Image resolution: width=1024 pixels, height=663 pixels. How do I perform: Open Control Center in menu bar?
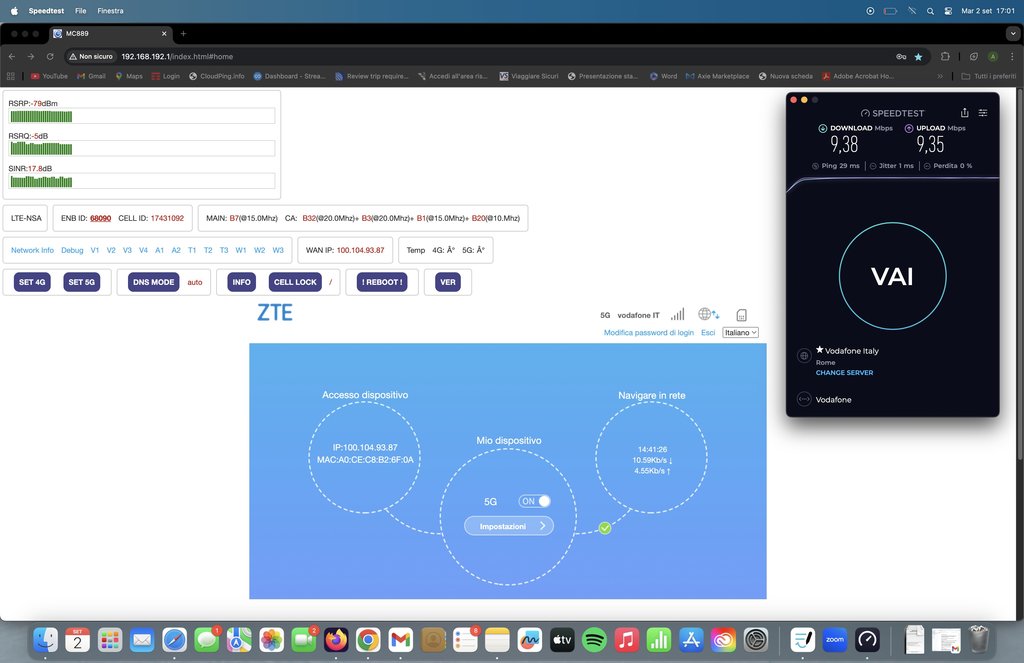[x=948, y=10]
